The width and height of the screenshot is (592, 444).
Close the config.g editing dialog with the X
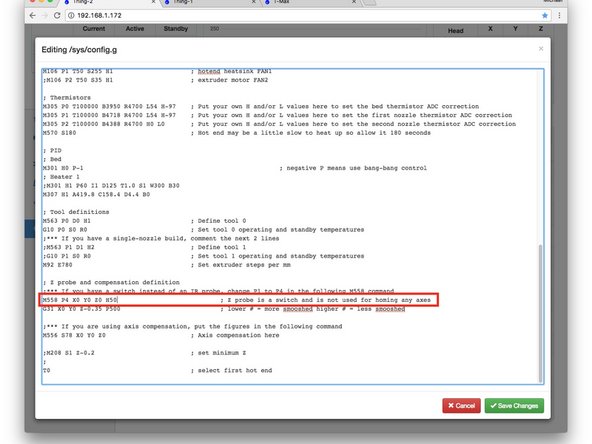(541, 49)
